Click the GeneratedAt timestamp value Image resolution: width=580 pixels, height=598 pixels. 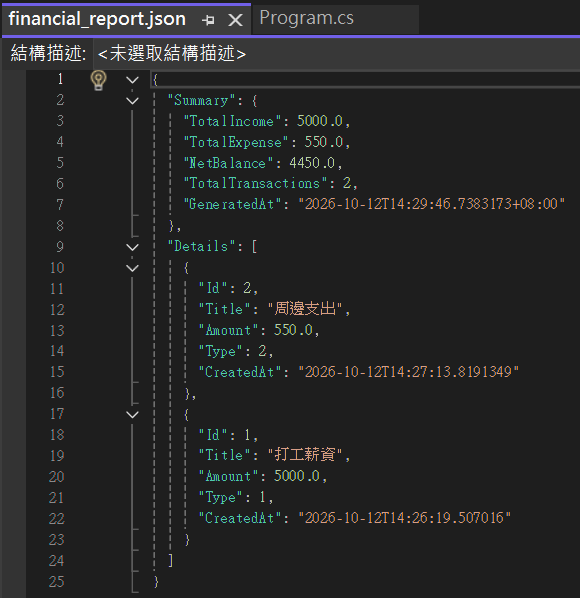(431, 204)
